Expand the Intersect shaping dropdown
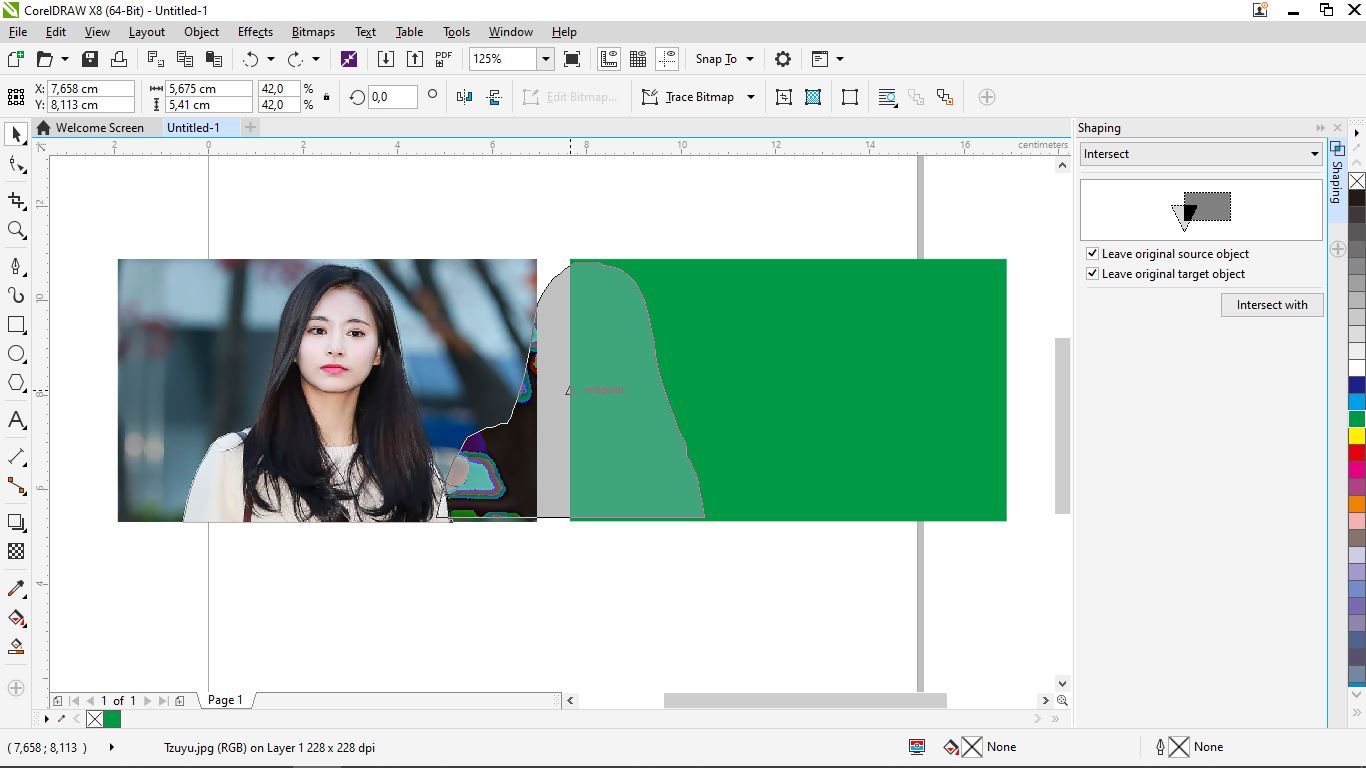The width and height of the screenshot is (1366, 768). tap(1314, 154)
